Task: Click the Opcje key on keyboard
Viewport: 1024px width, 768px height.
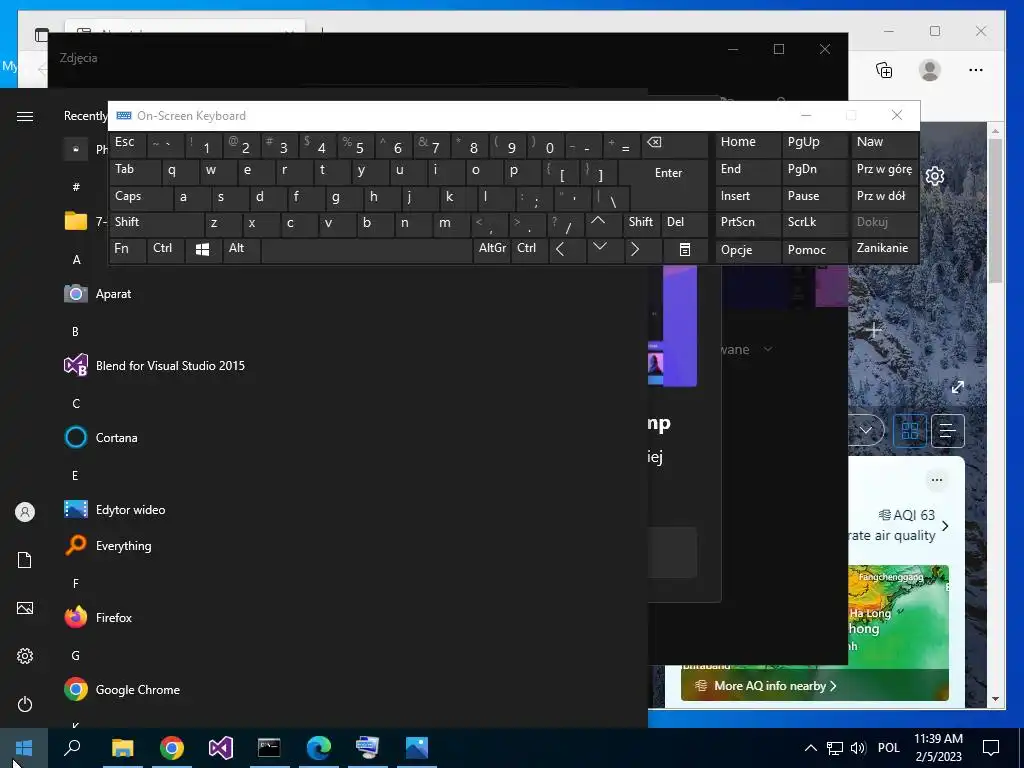Action: tap(747, 251)
